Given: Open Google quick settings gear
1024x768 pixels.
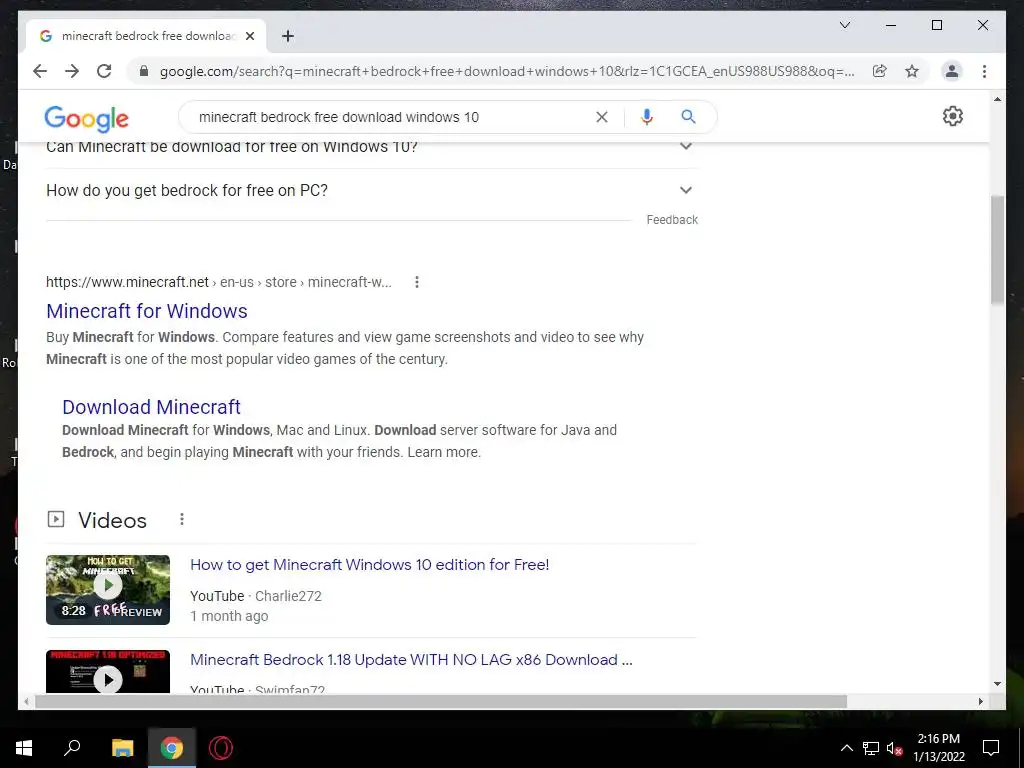Looking at the screenshot, I should click(x=952, y=116).
